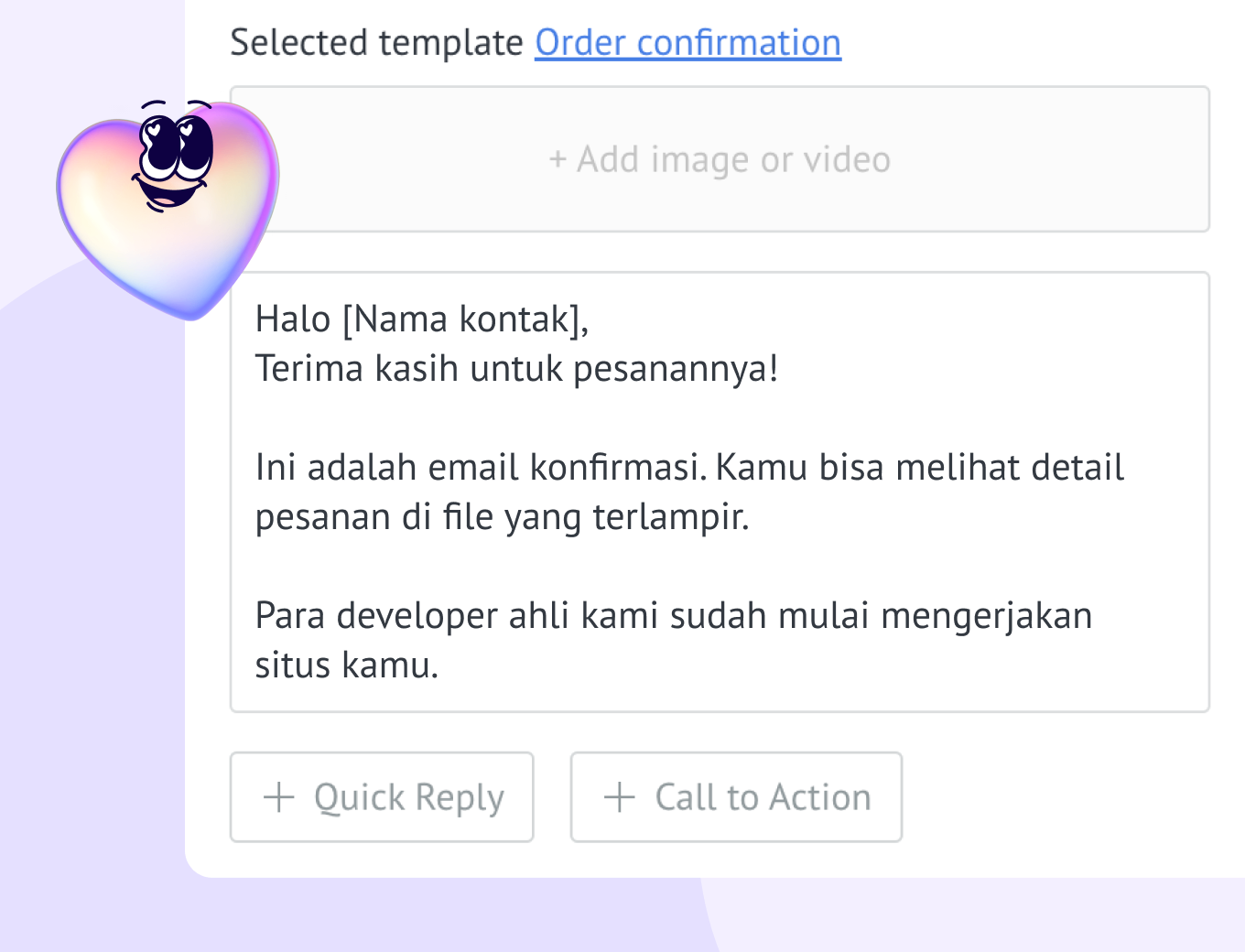Add a Quick Reply button

(x=382, y=797)
